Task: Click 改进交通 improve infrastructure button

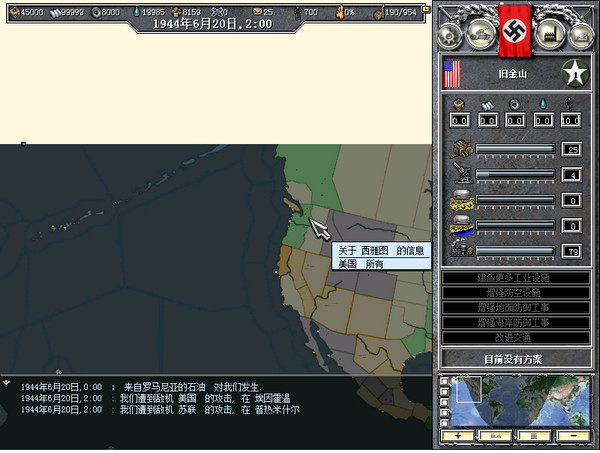Action: pos(515,337)
